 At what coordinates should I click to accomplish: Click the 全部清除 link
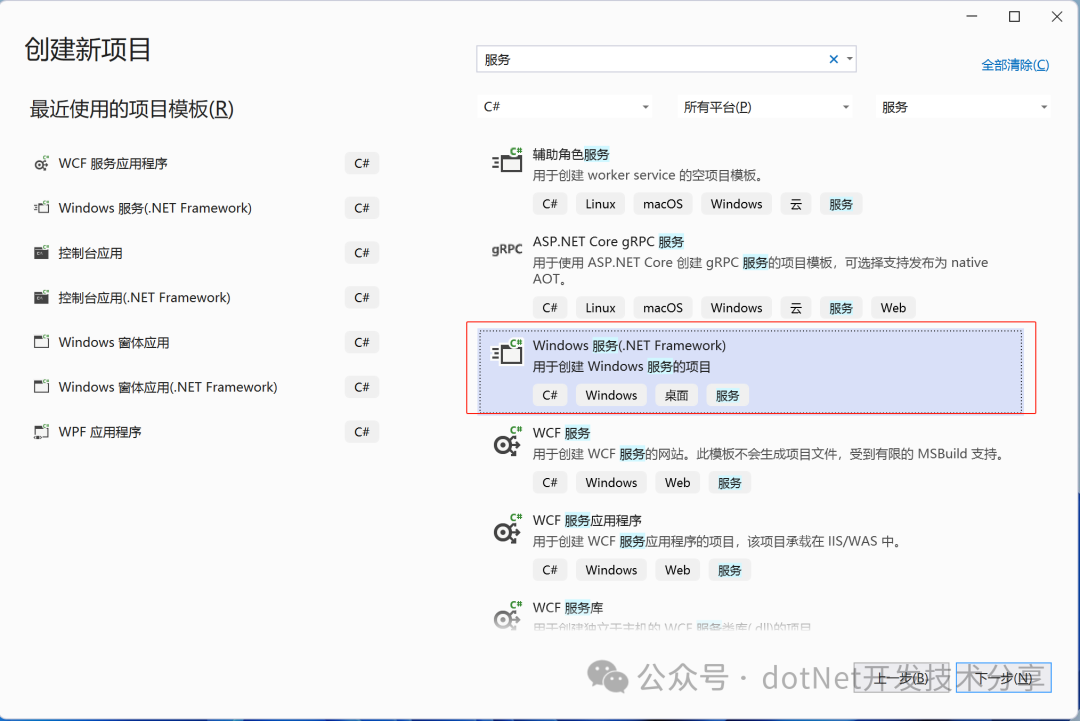click(x=1015, y=65)
